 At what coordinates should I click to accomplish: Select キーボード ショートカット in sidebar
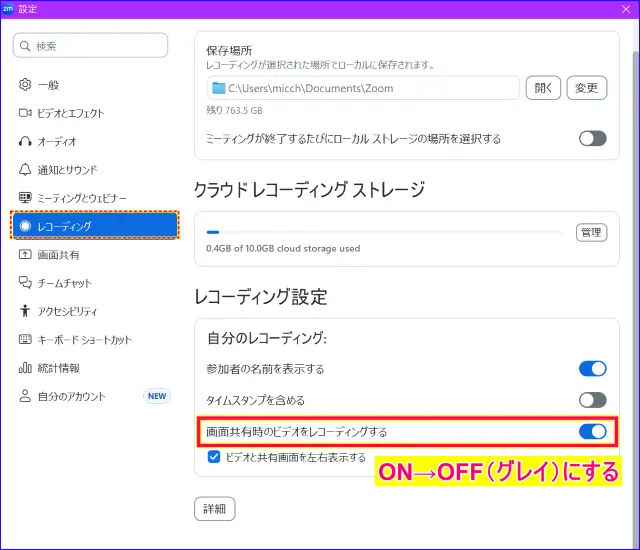click(x=94, y=339)
